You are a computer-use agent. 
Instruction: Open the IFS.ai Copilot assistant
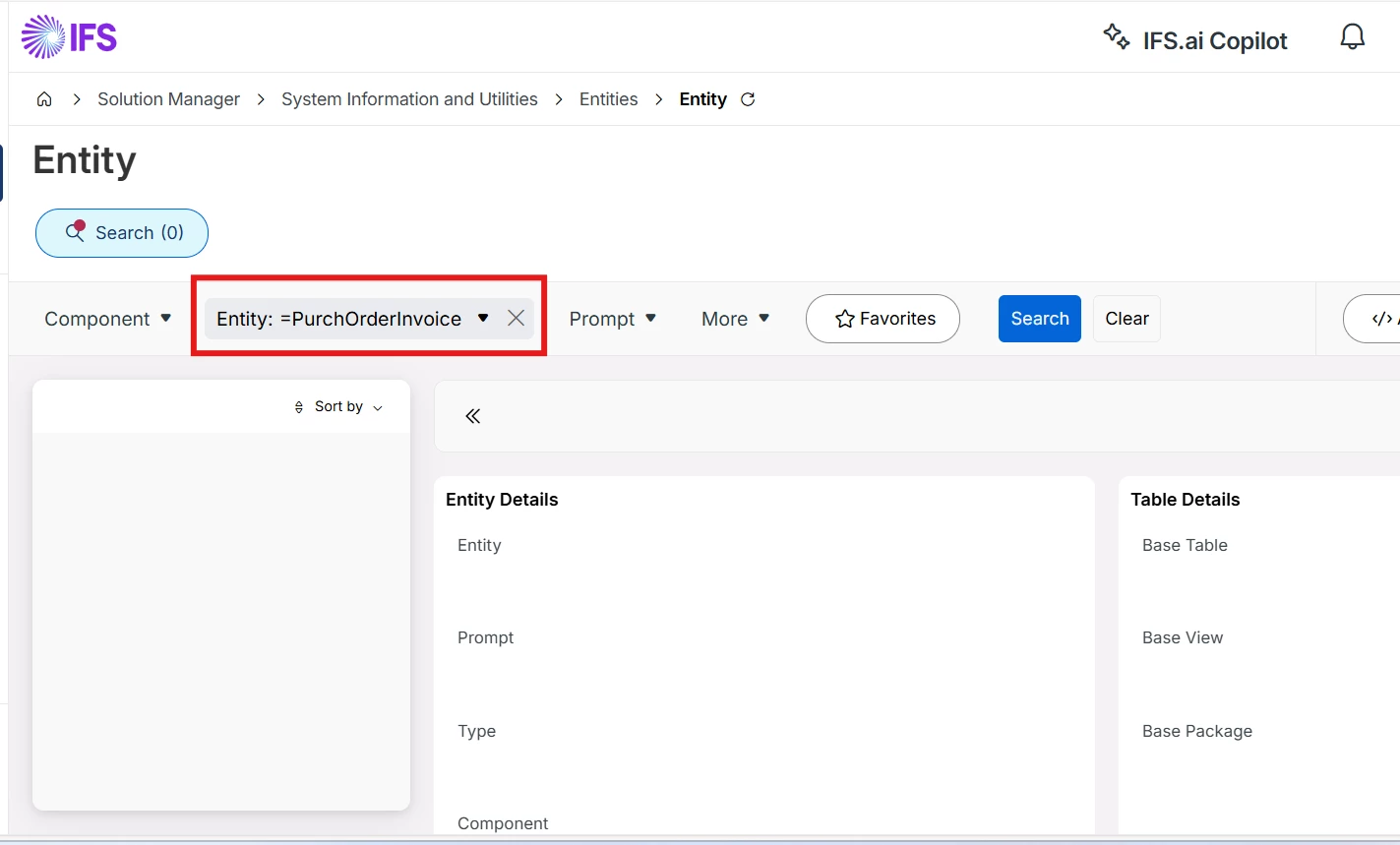[1195, 39]
